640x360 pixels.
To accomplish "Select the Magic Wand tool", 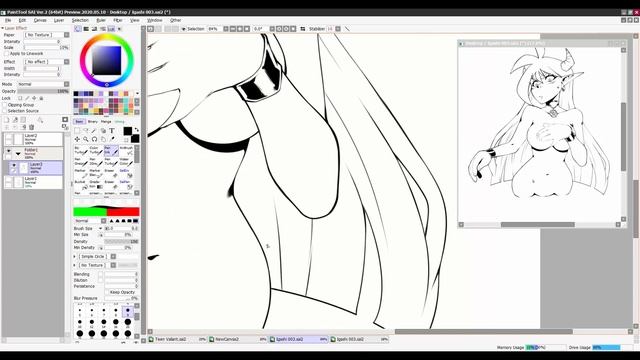I will click(x=94, y=131).
